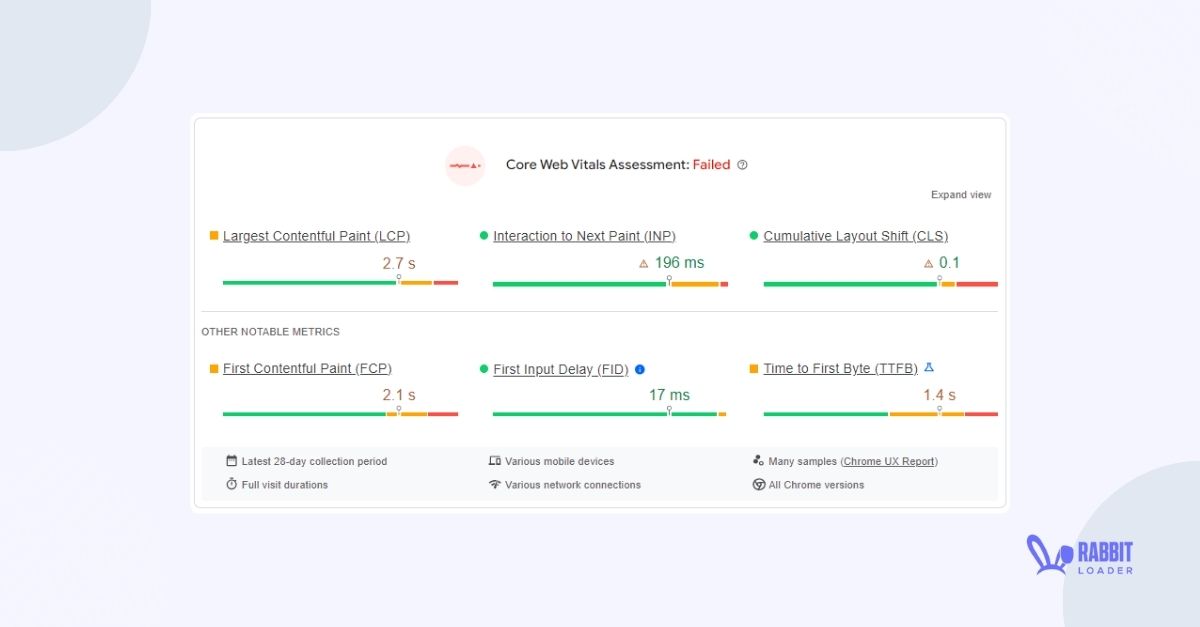Click the calendar icon before collection period
The width and height of the screenshot is (1200, 627).
click(231, 461)
